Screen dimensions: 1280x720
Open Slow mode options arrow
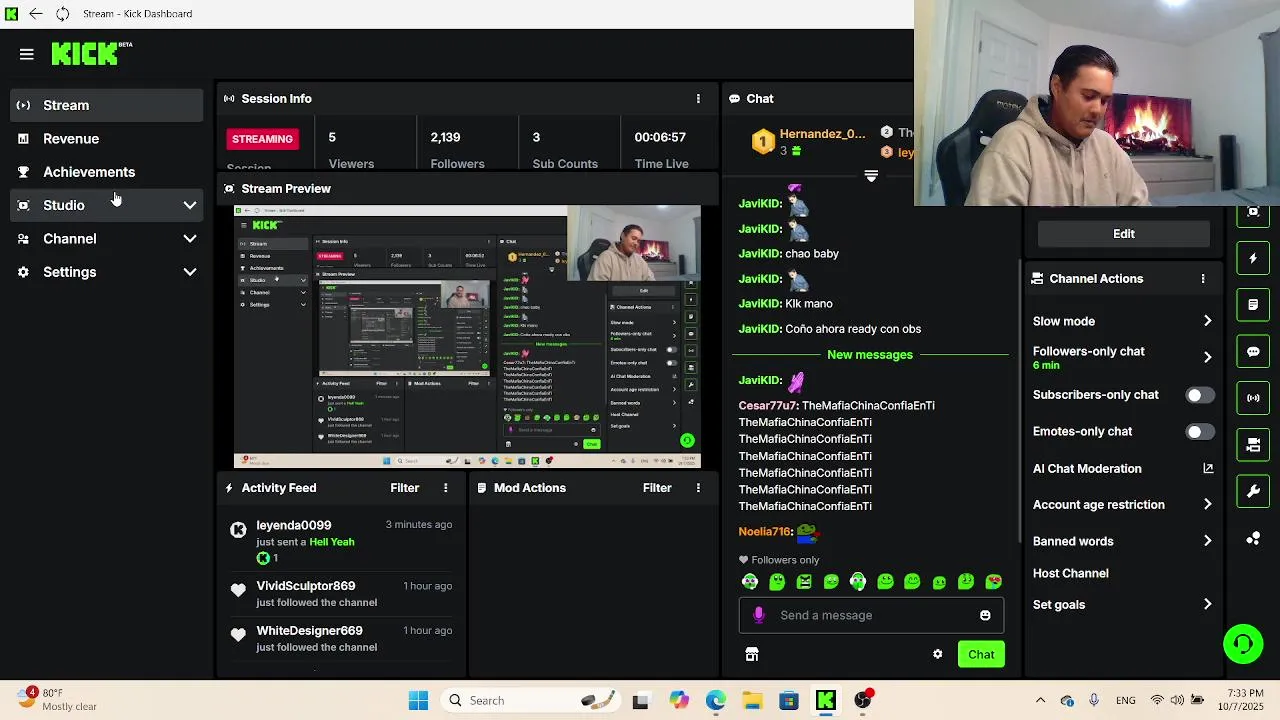[x=1207, y=321]
